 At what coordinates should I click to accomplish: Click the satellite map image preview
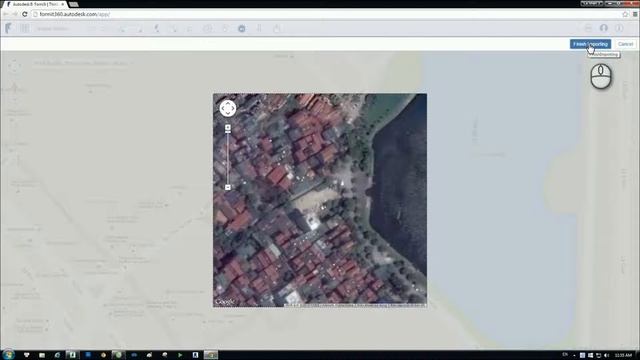coord(320,200)
